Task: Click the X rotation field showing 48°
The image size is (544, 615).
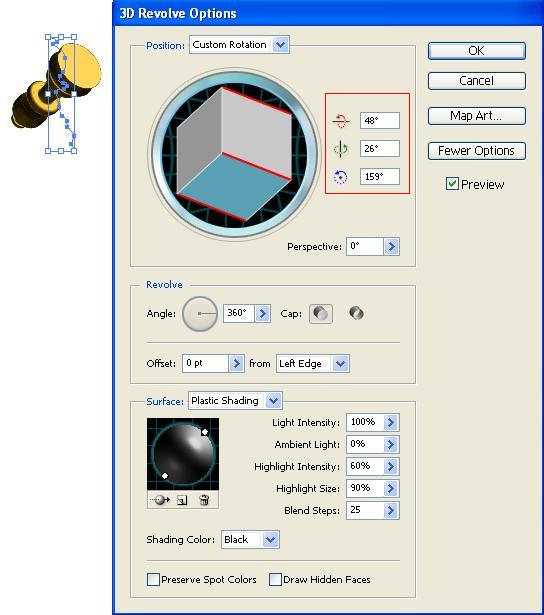Action: tap(380, 120)
